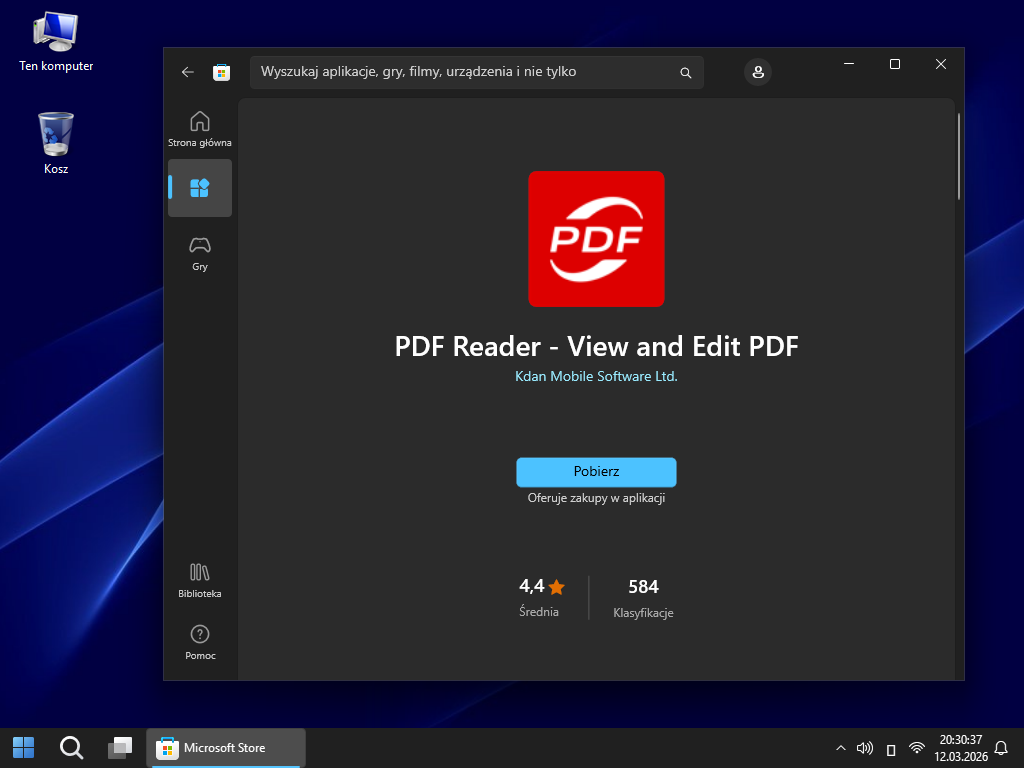Viewport: 1024px width, 768px height.
Task: Click the back arrow in Microsoft Store
Action: point(187,72)
